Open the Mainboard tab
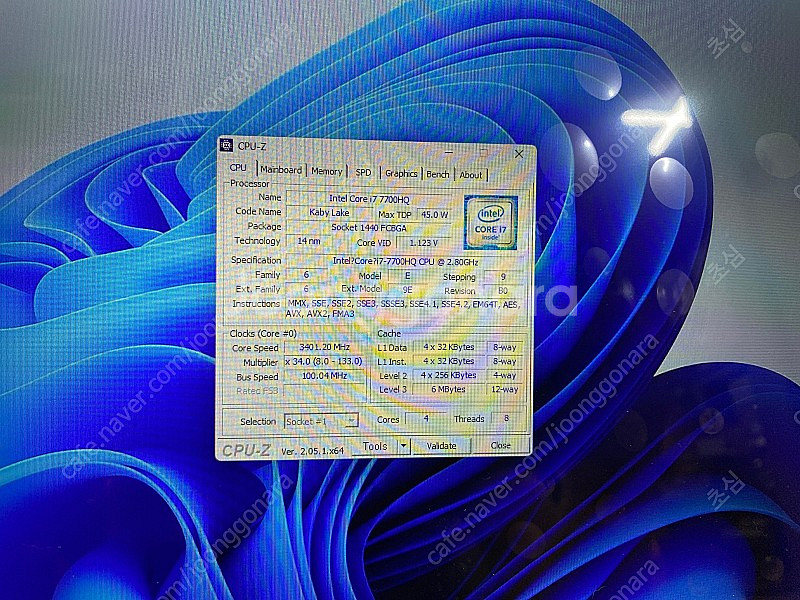The width and height of the screenshot is (800, 600). pos(281,170)
